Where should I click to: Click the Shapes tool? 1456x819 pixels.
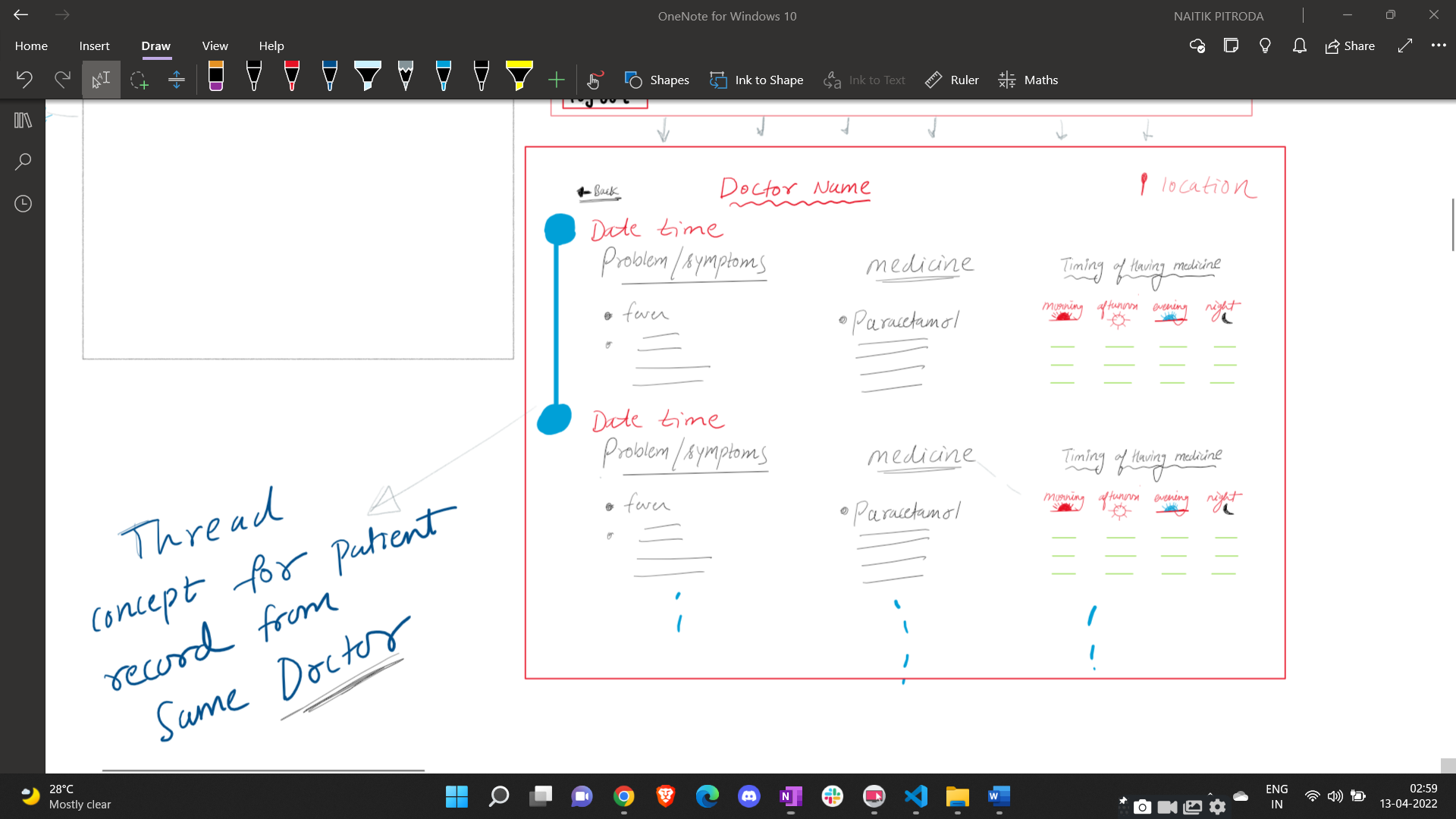click(x=657, y=79)
